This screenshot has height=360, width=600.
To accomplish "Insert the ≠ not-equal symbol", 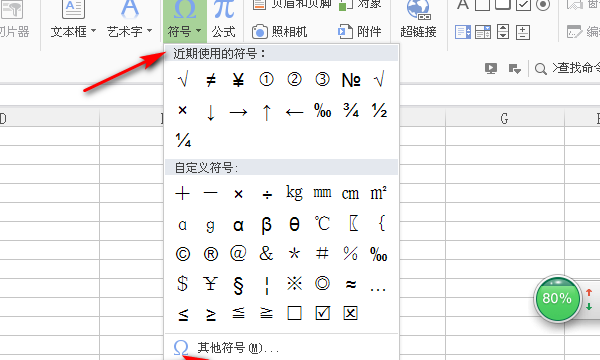I will pos(210,80).
